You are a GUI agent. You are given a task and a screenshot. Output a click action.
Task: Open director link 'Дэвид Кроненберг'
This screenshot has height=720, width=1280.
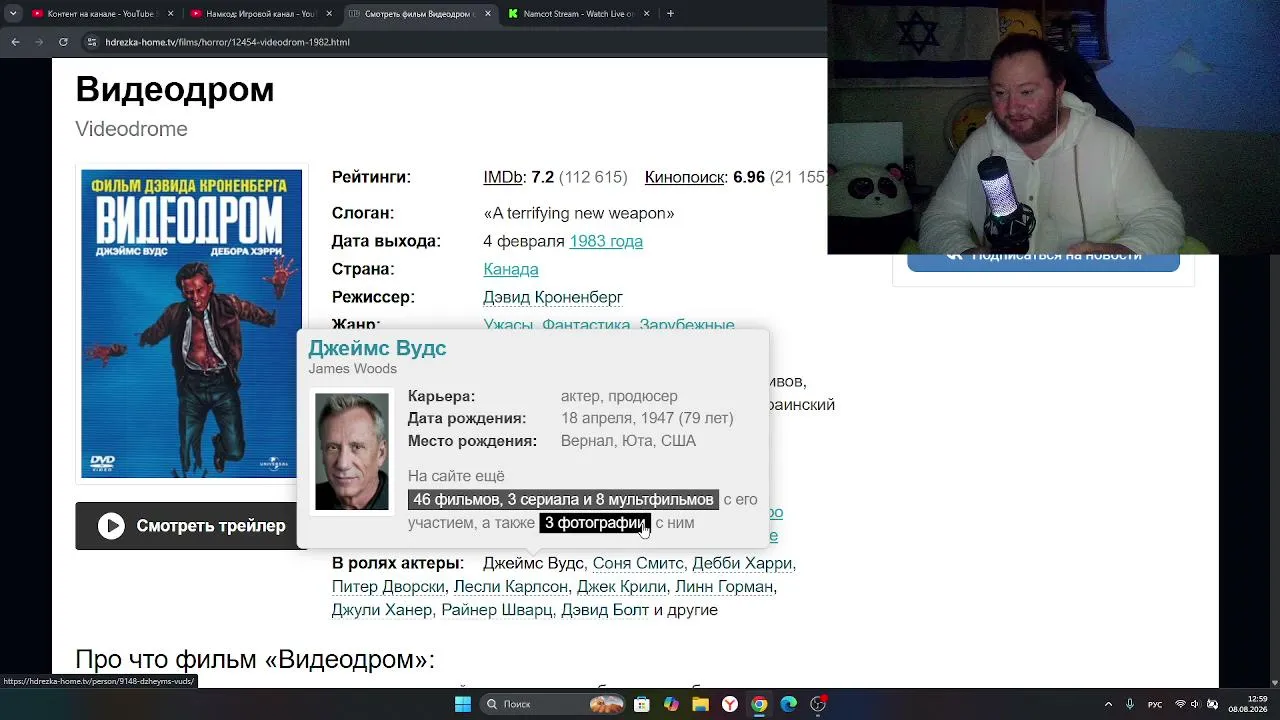(553, 297)
